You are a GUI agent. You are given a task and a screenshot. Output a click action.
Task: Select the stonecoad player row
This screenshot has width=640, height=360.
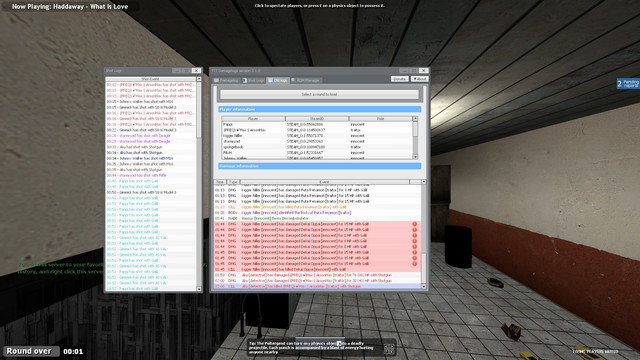pos(317,141)
